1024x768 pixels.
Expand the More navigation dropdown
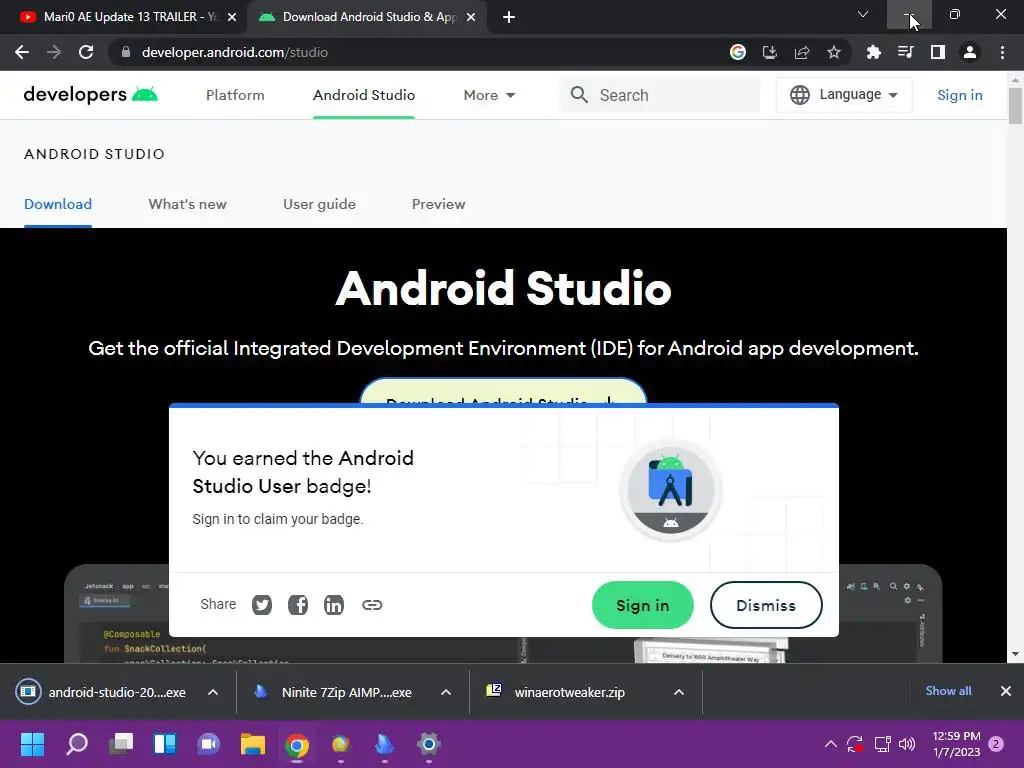pos(489,95)
